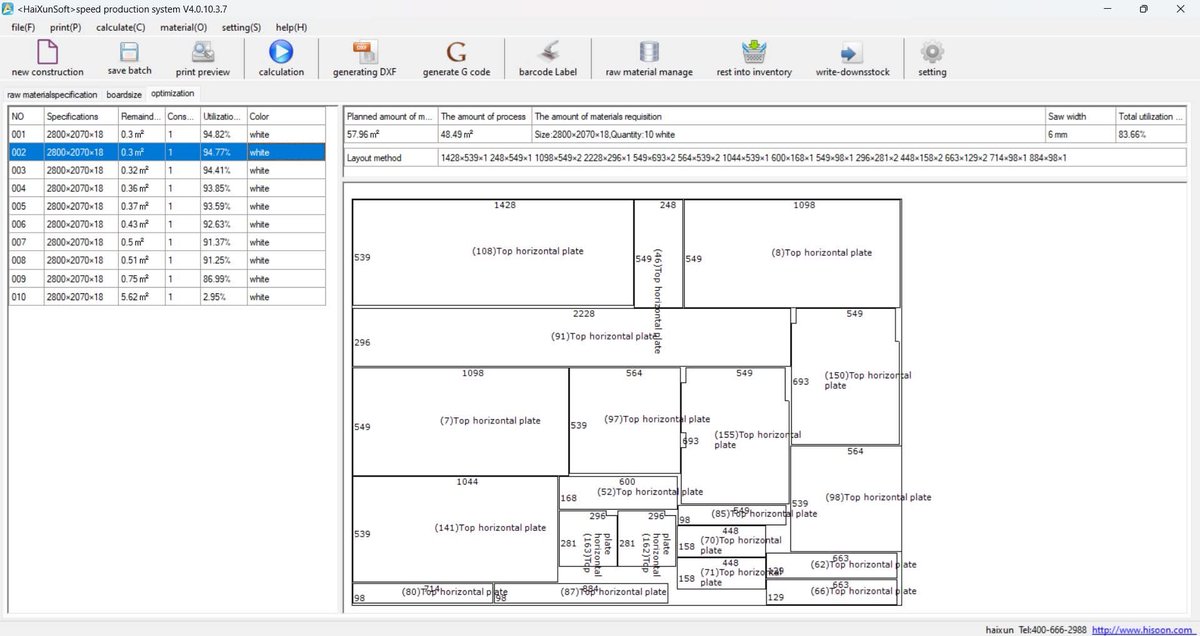Click panel (98)Top horizontal plate

click(846, 497)
